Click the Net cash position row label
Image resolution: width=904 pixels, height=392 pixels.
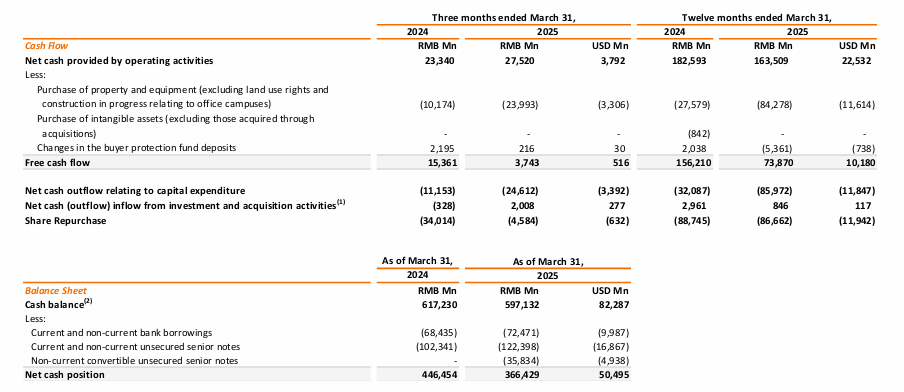point(65,375)
